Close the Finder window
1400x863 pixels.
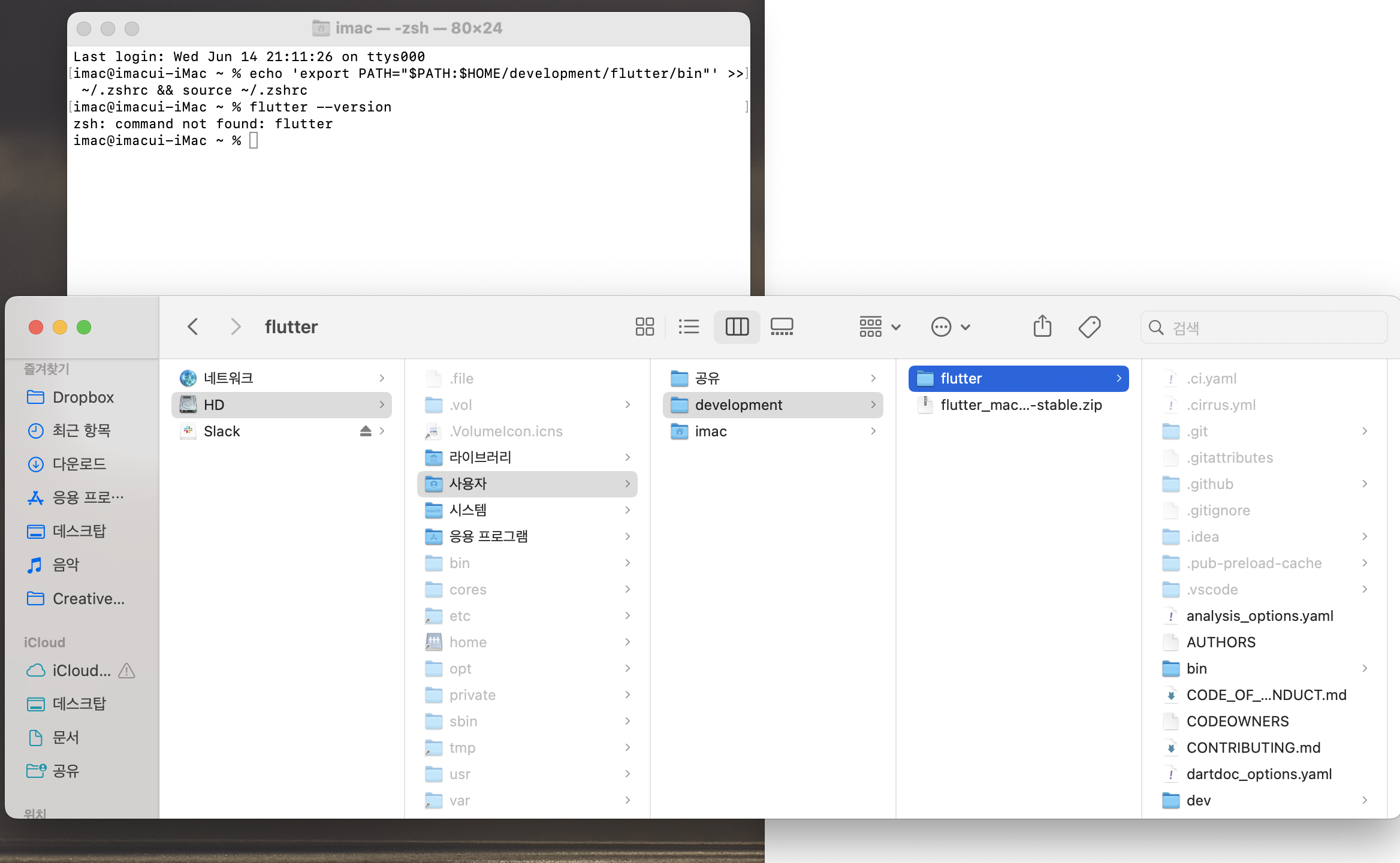point(36,327)
